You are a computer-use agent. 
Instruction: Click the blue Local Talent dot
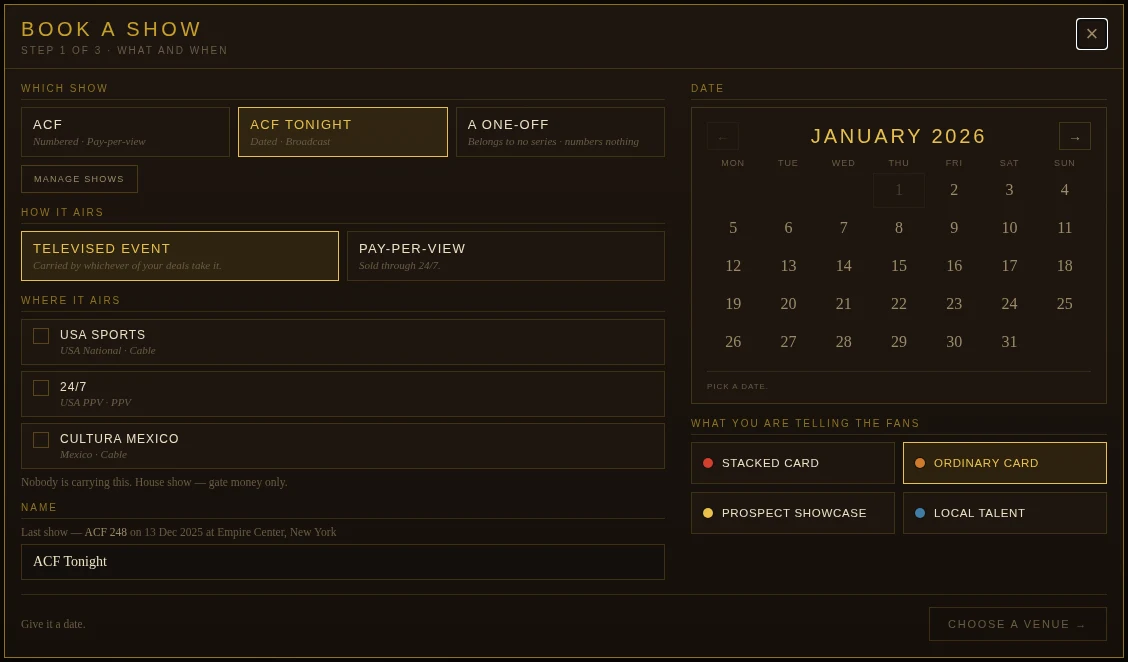[x=919, y=513]
